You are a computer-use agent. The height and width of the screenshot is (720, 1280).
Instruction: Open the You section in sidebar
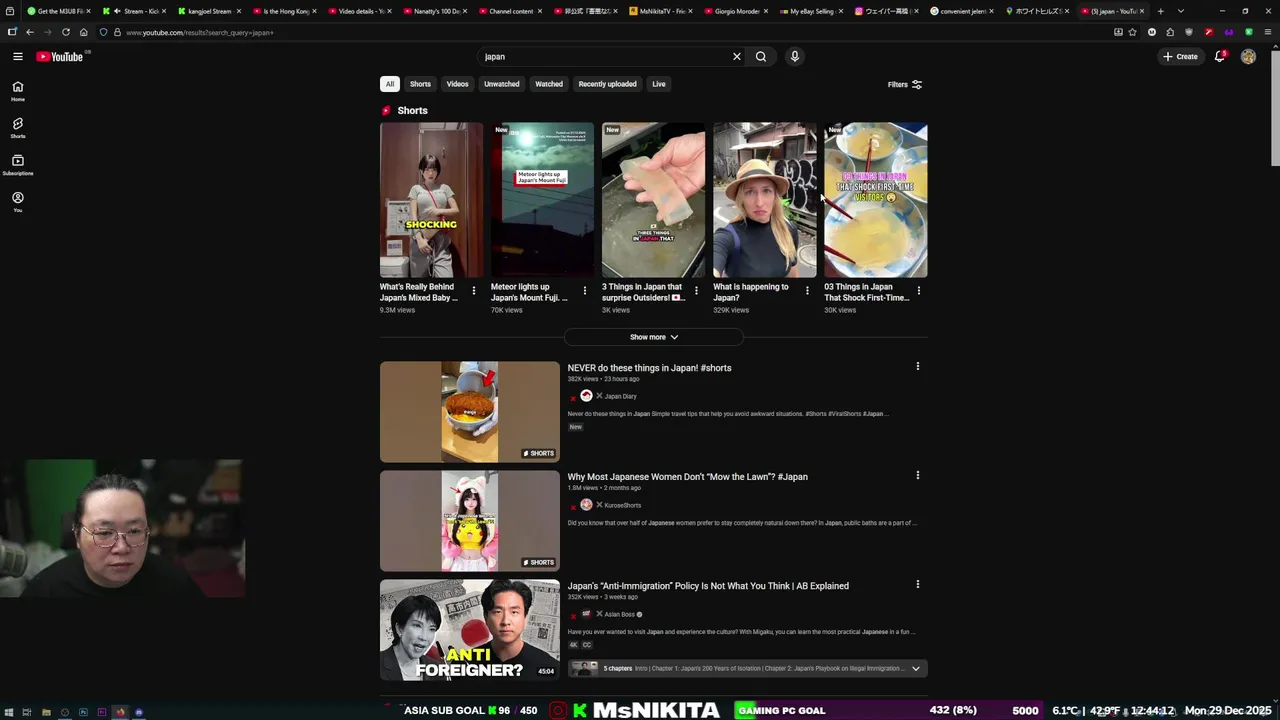(18, 202)
